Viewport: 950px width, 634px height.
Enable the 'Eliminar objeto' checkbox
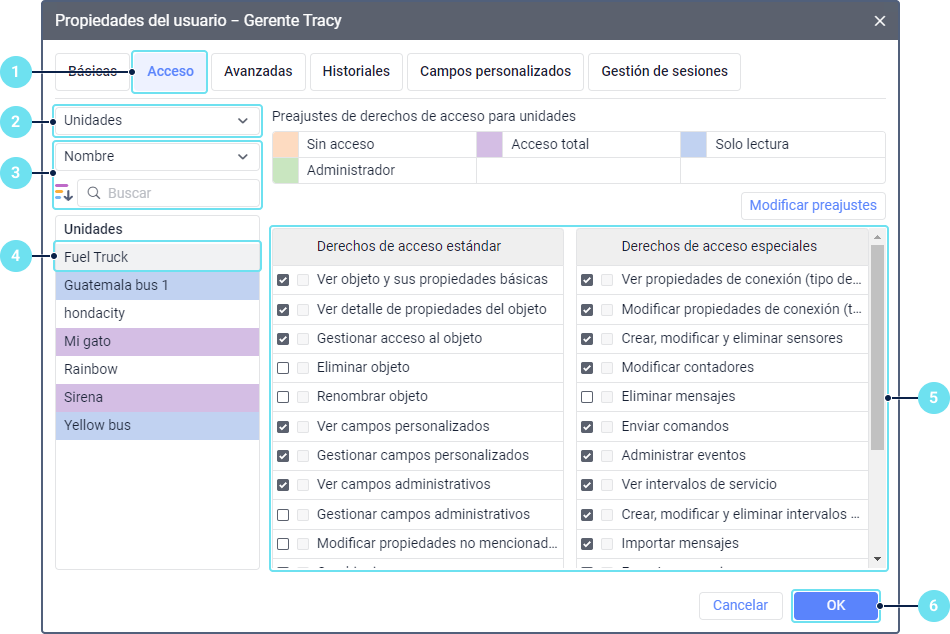tap(283, 368)
